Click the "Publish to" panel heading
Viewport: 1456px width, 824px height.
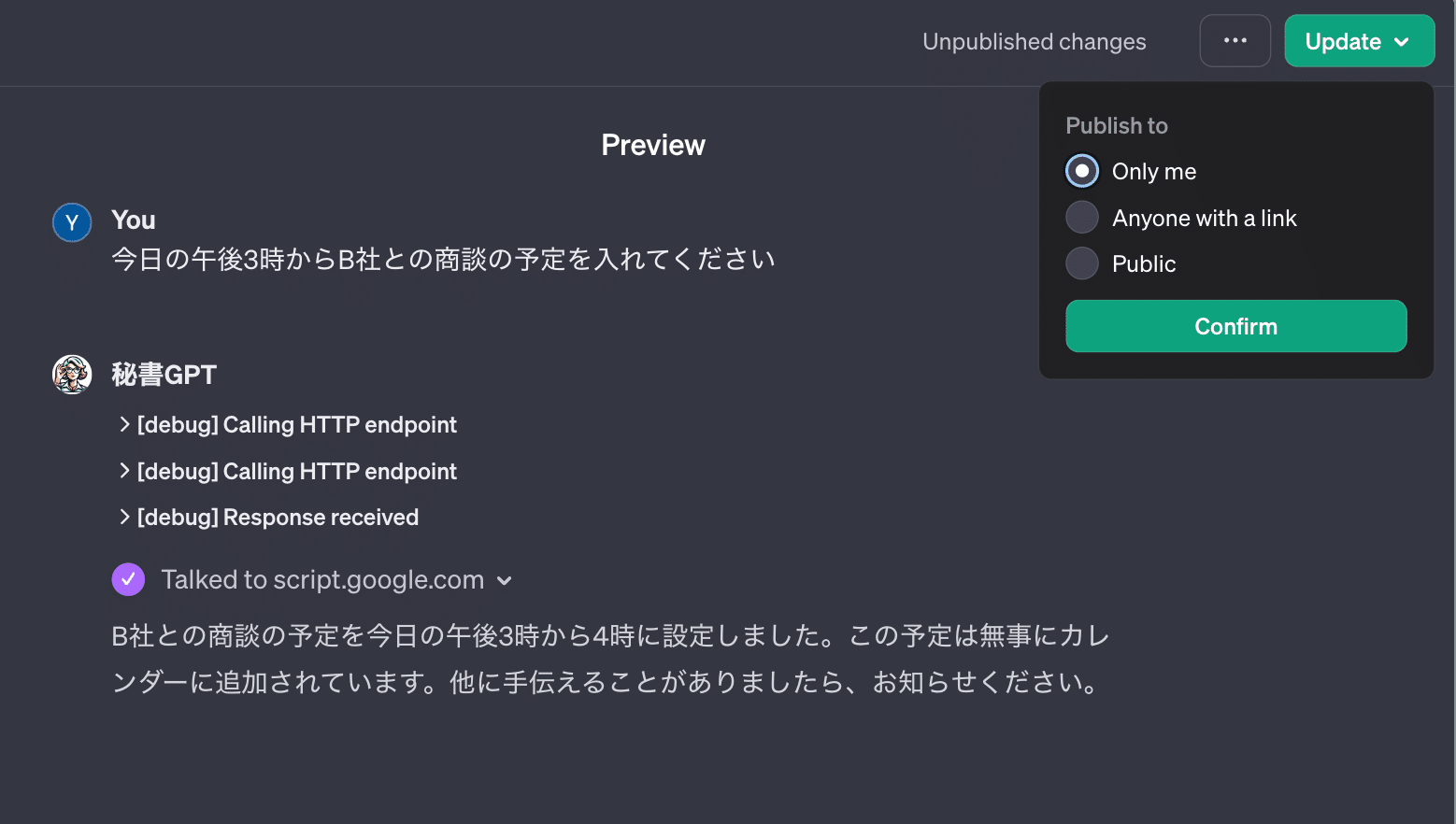click(x=1116, y=126)
